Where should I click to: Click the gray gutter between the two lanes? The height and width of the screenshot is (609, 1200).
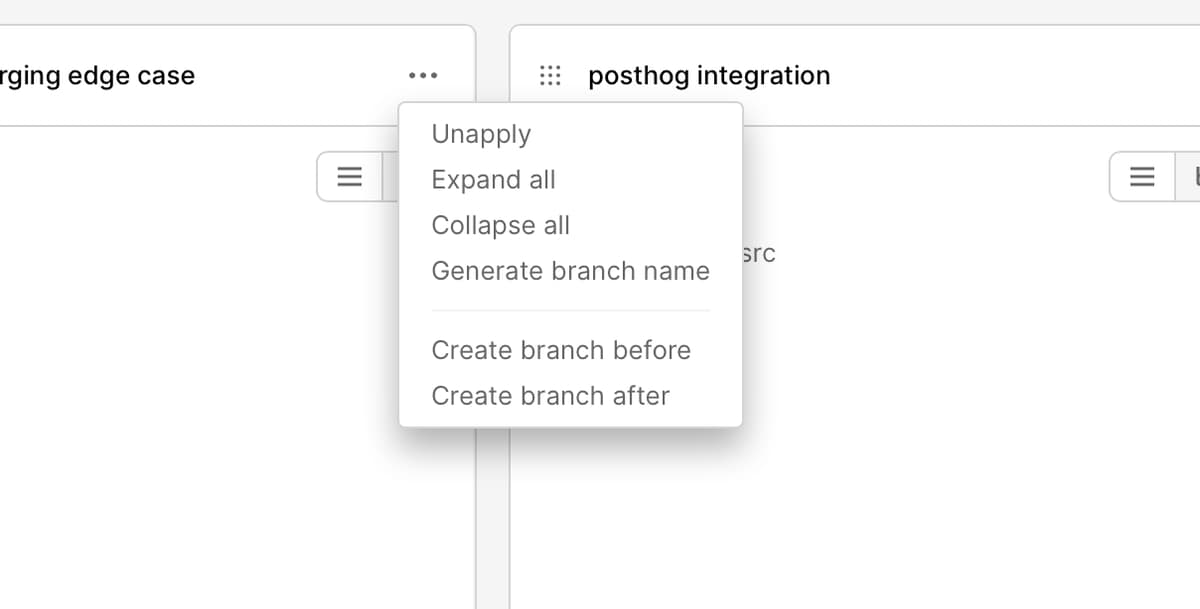492,500
